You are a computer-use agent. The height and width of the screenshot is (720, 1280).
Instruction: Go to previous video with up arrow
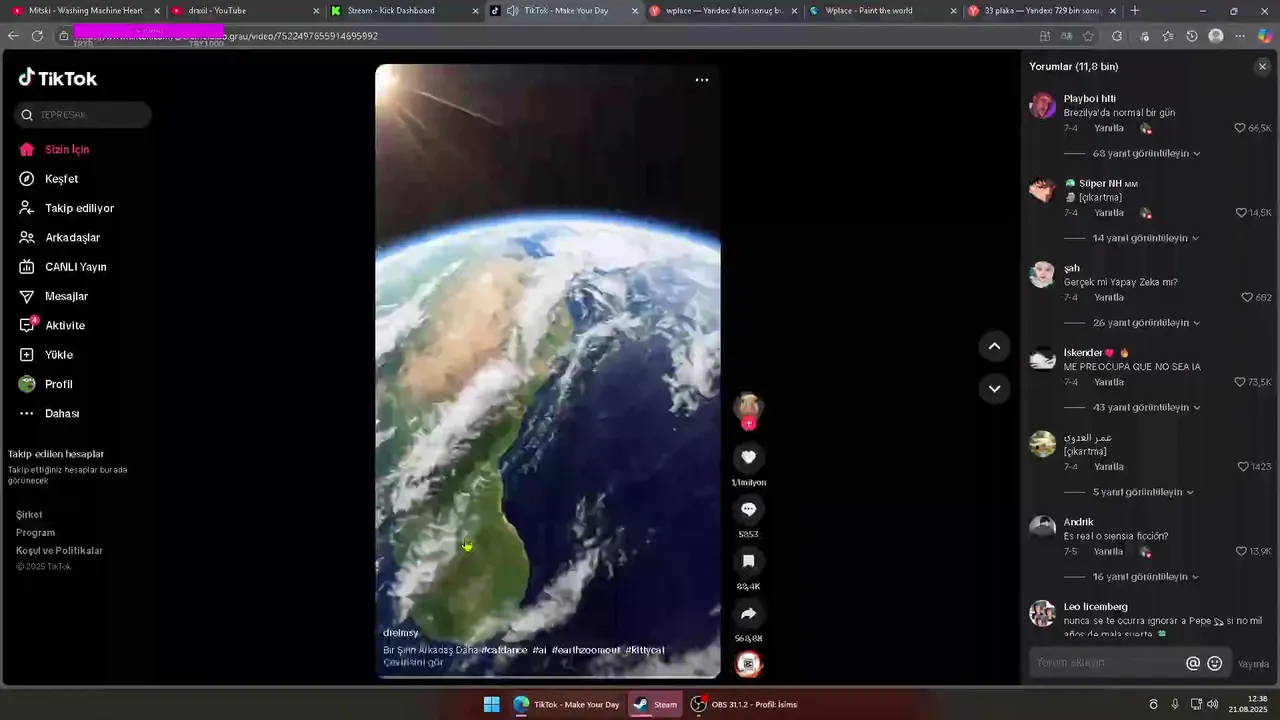994,346
